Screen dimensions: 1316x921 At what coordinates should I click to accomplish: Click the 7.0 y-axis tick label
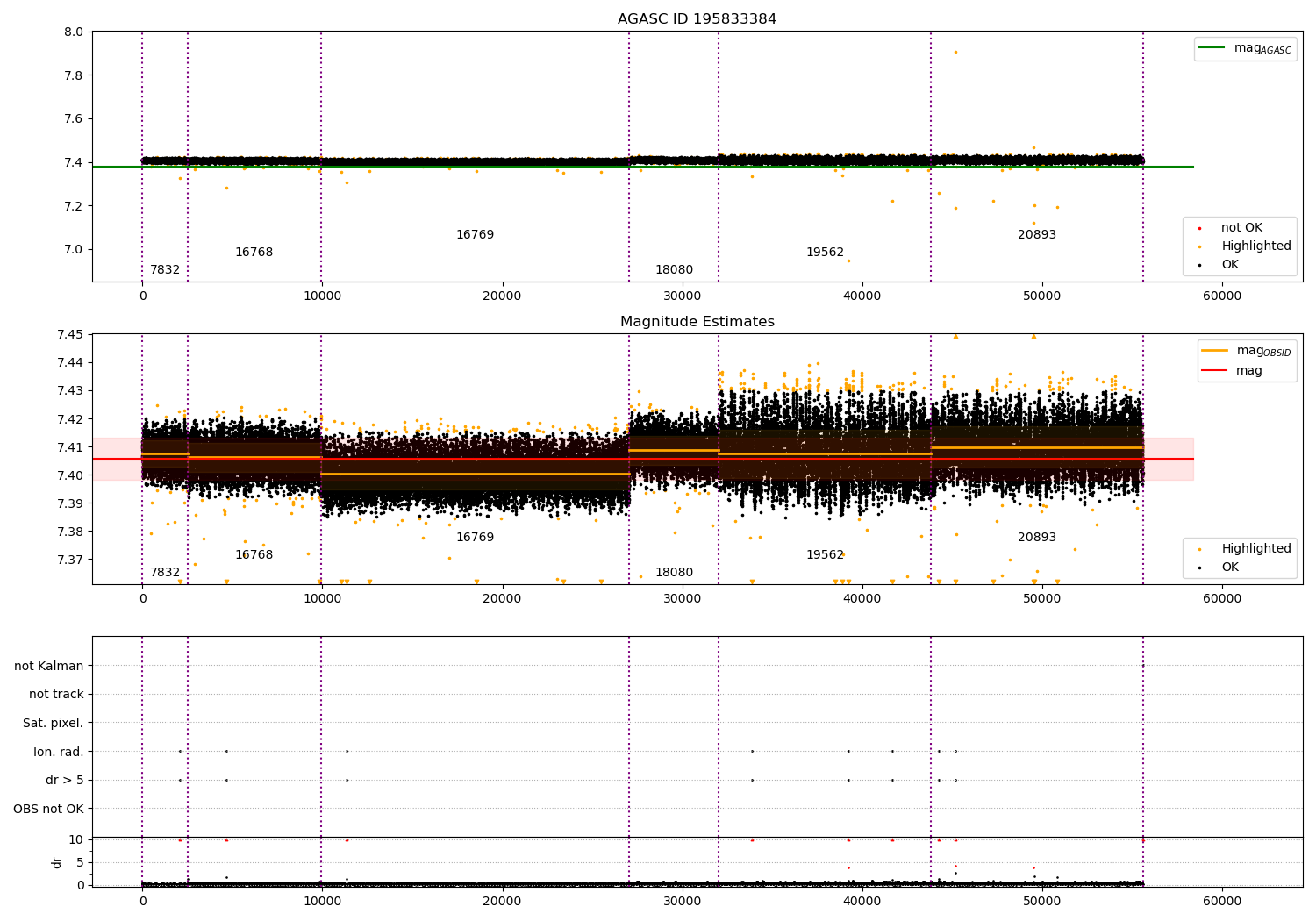74,250
